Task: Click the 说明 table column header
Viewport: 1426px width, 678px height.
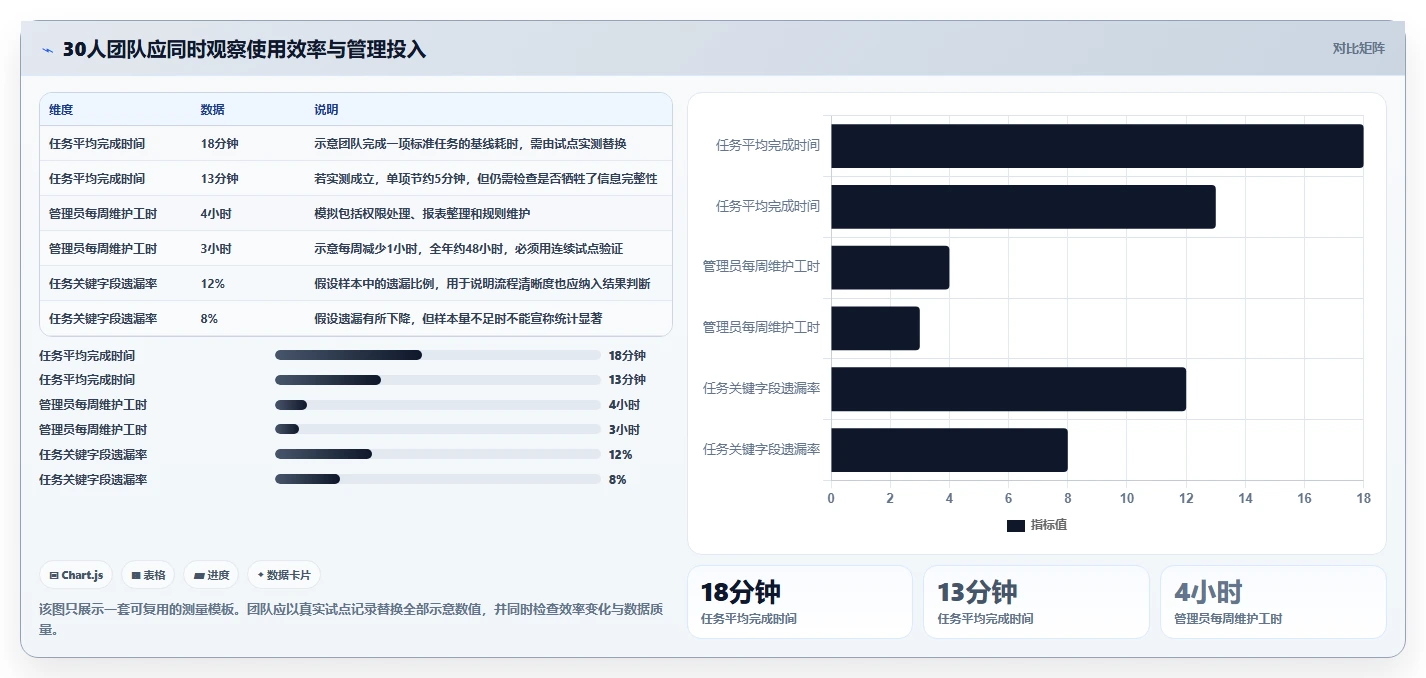Action: pyautogui.click(x=326, y=110)
